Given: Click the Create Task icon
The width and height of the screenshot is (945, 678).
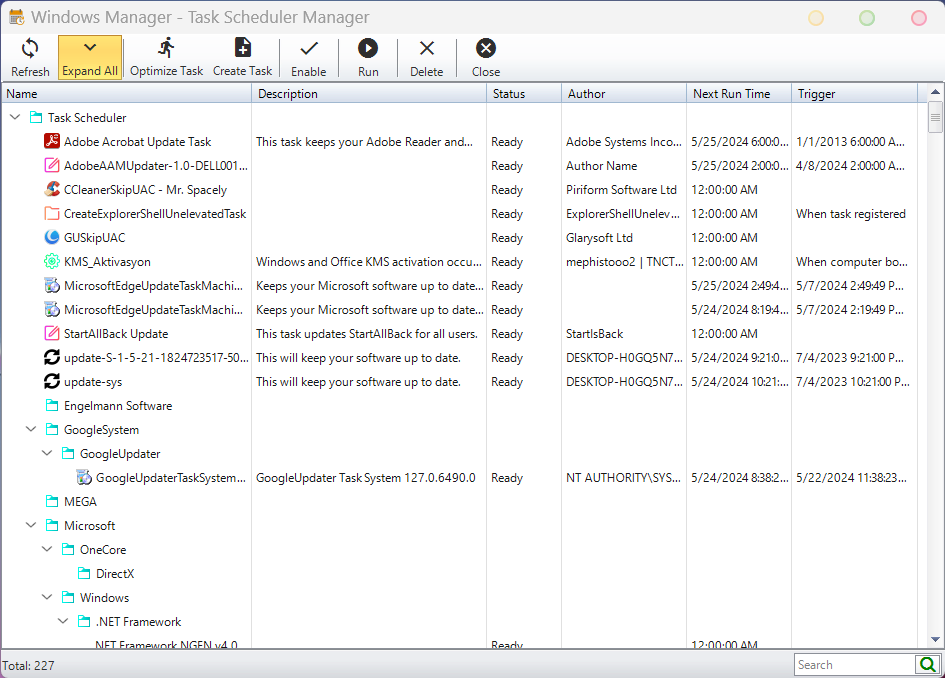Looking at the screenshot, I should [242, 47].
